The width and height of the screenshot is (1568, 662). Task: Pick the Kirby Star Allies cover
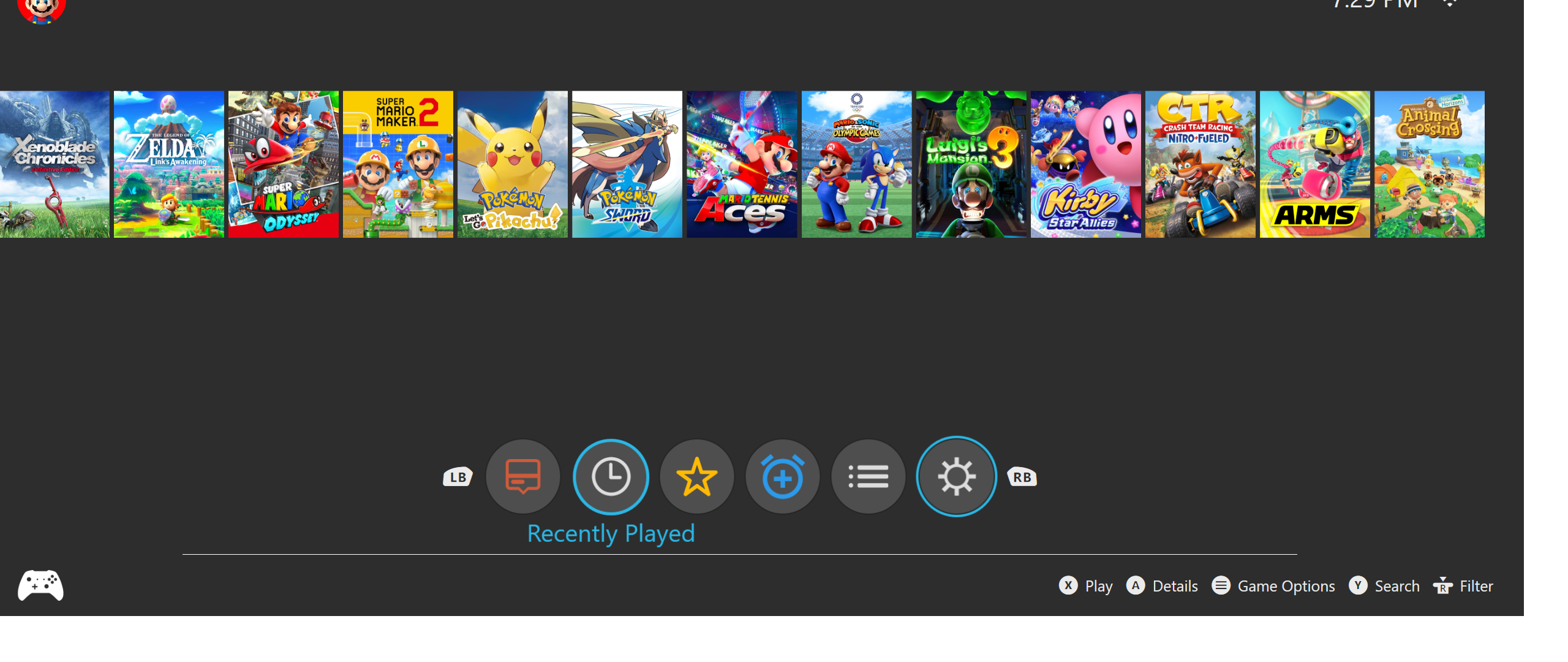[x=1085, y=164]
